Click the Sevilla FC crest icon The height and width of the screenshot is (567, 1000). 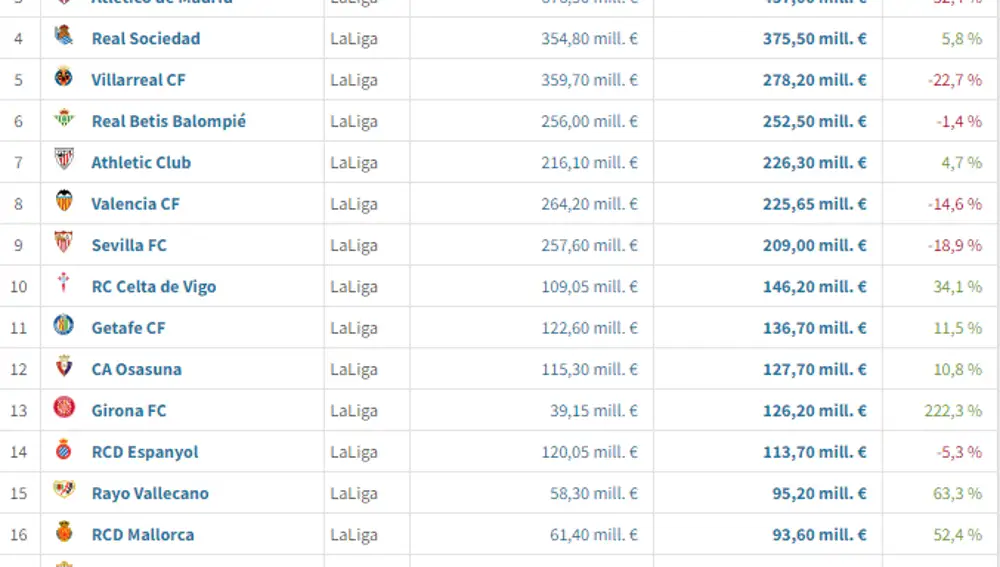(x=64, y=242)
